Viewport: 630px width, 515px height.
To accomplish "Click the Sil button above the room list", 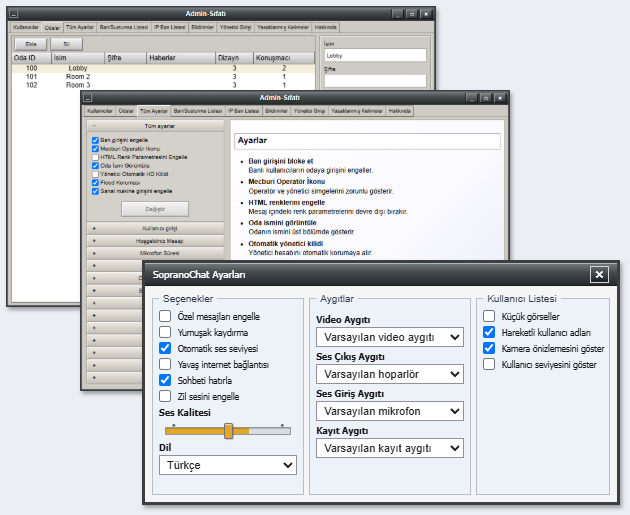I will coord(67,44).
